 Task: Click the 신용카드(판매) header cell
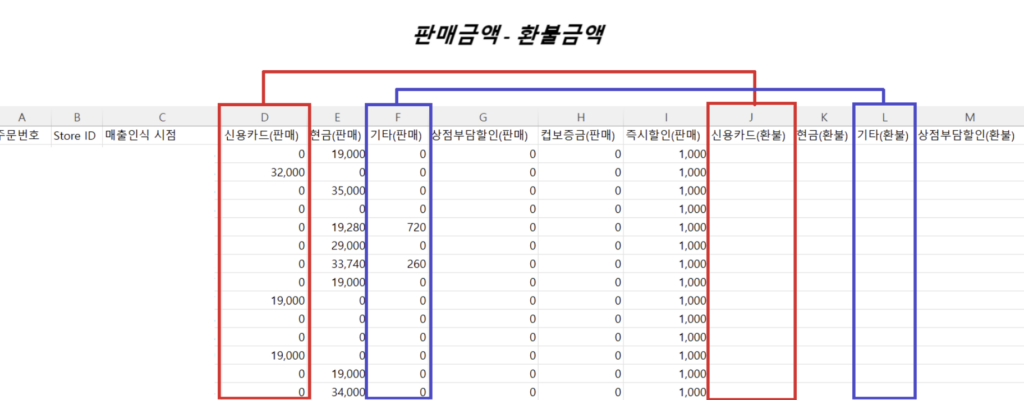[x=264, y=136]
